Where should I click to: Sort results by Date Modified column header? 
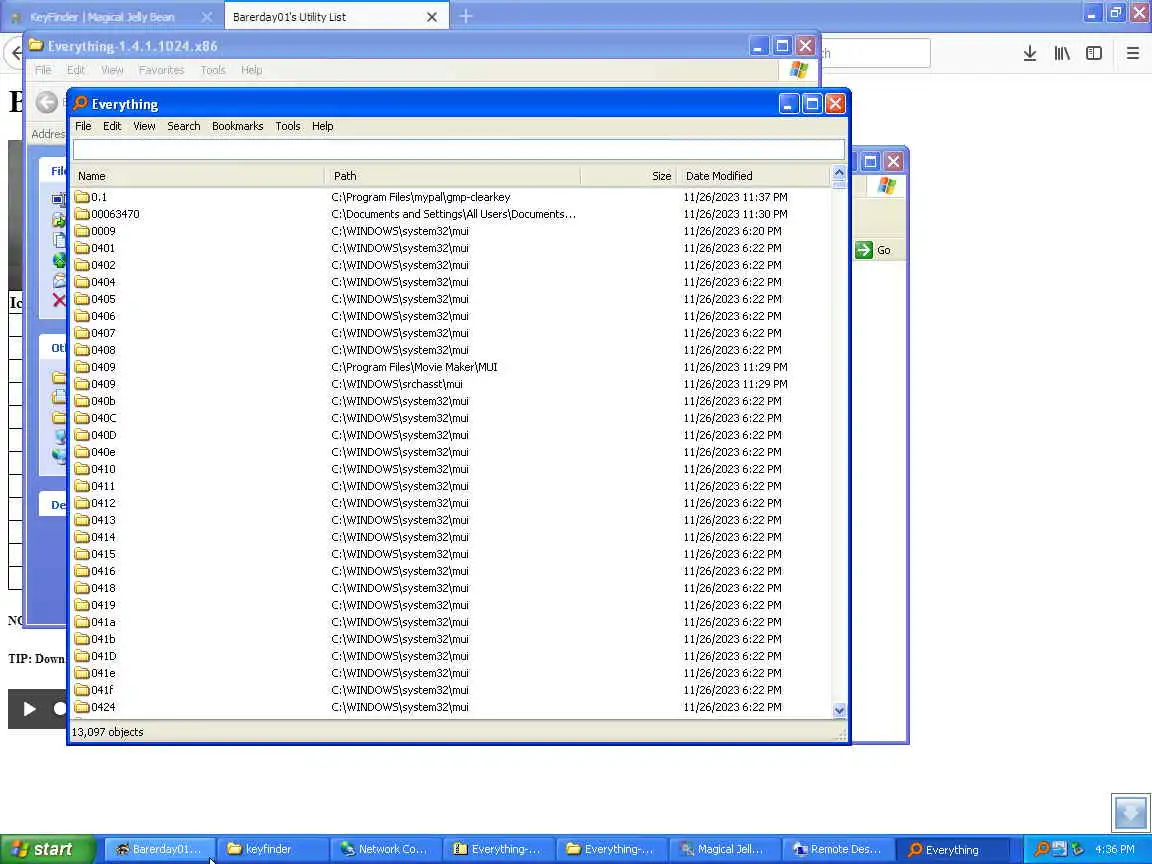(x=753, y=176)
